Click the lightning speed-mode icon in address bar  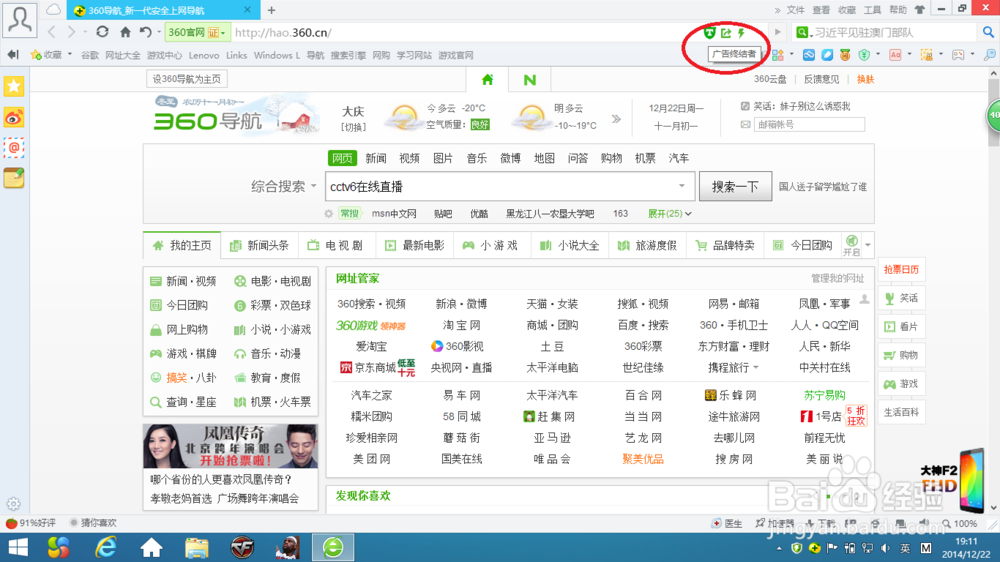(741, 33)
